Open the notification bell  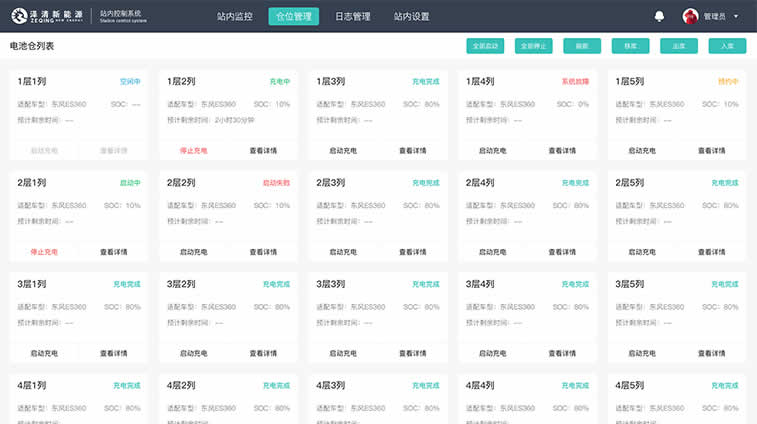659,16
